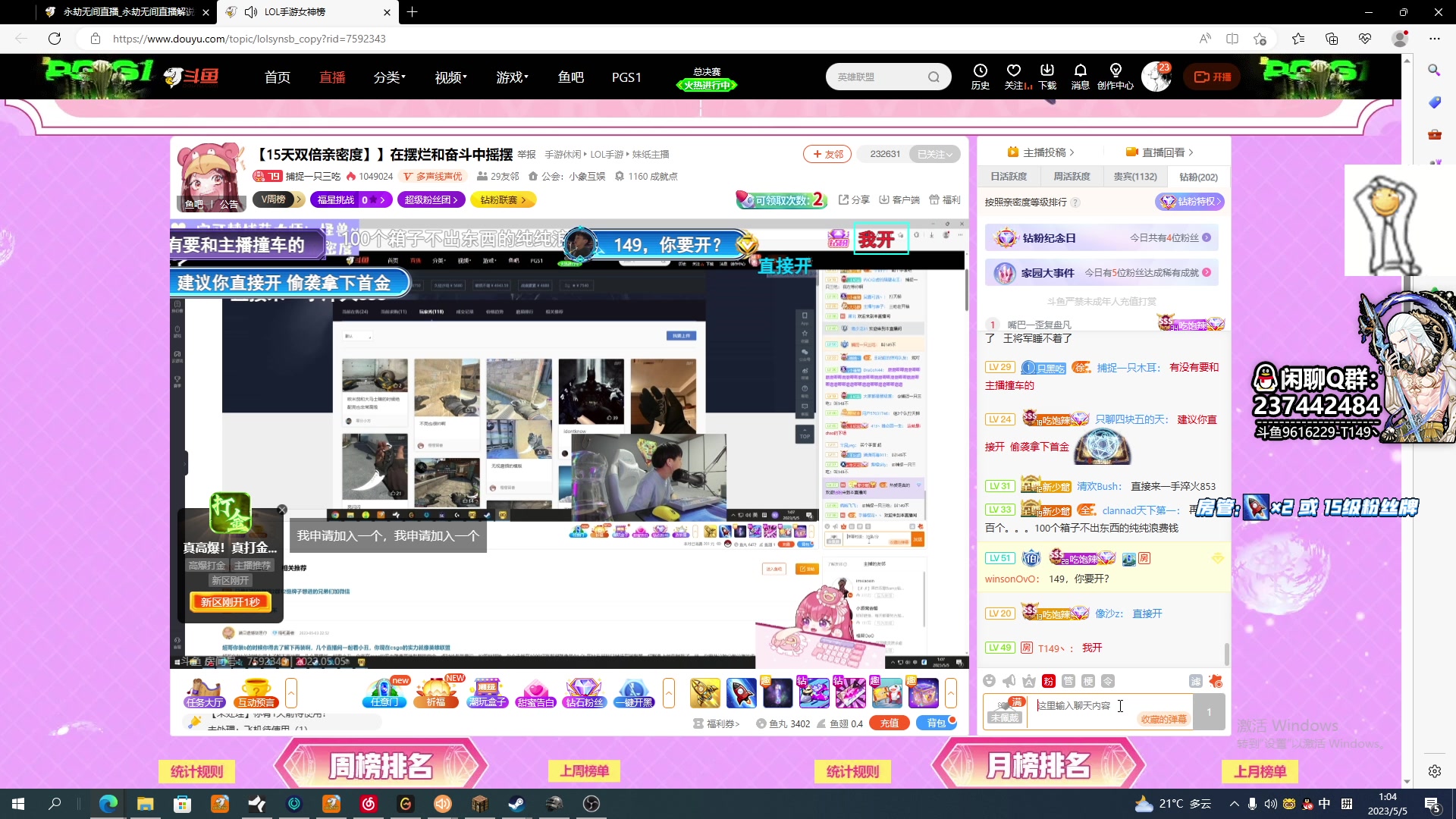Open the 周榜排名 banner
This screenshot has width=1456, height=819.
click(381, 766)
